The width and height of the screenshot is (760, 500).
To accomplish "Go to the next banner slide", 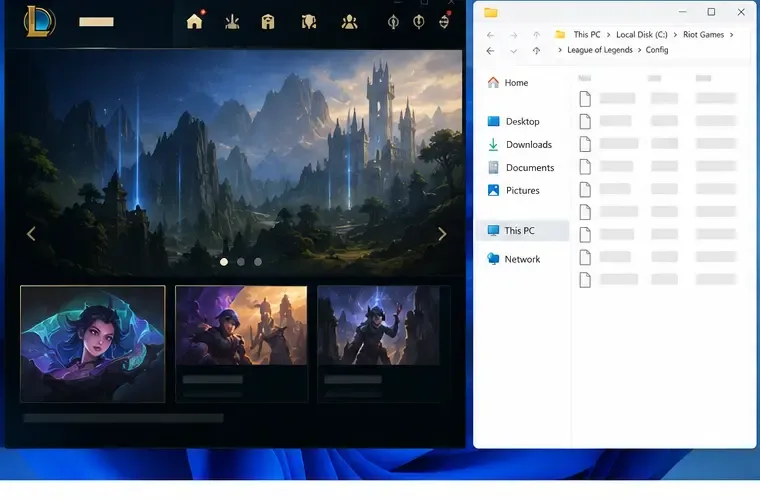I will [442, 234].
